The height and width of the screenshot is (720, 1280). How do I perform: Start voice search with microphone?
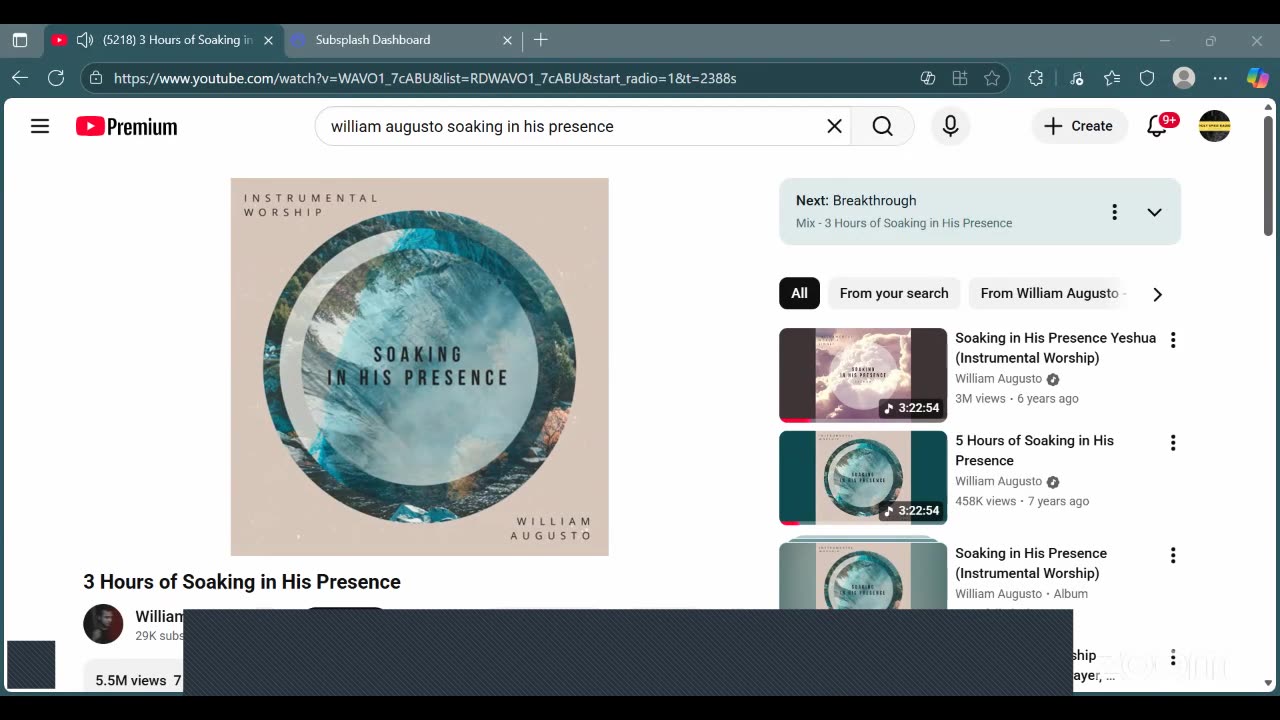(x=950, y=126)
